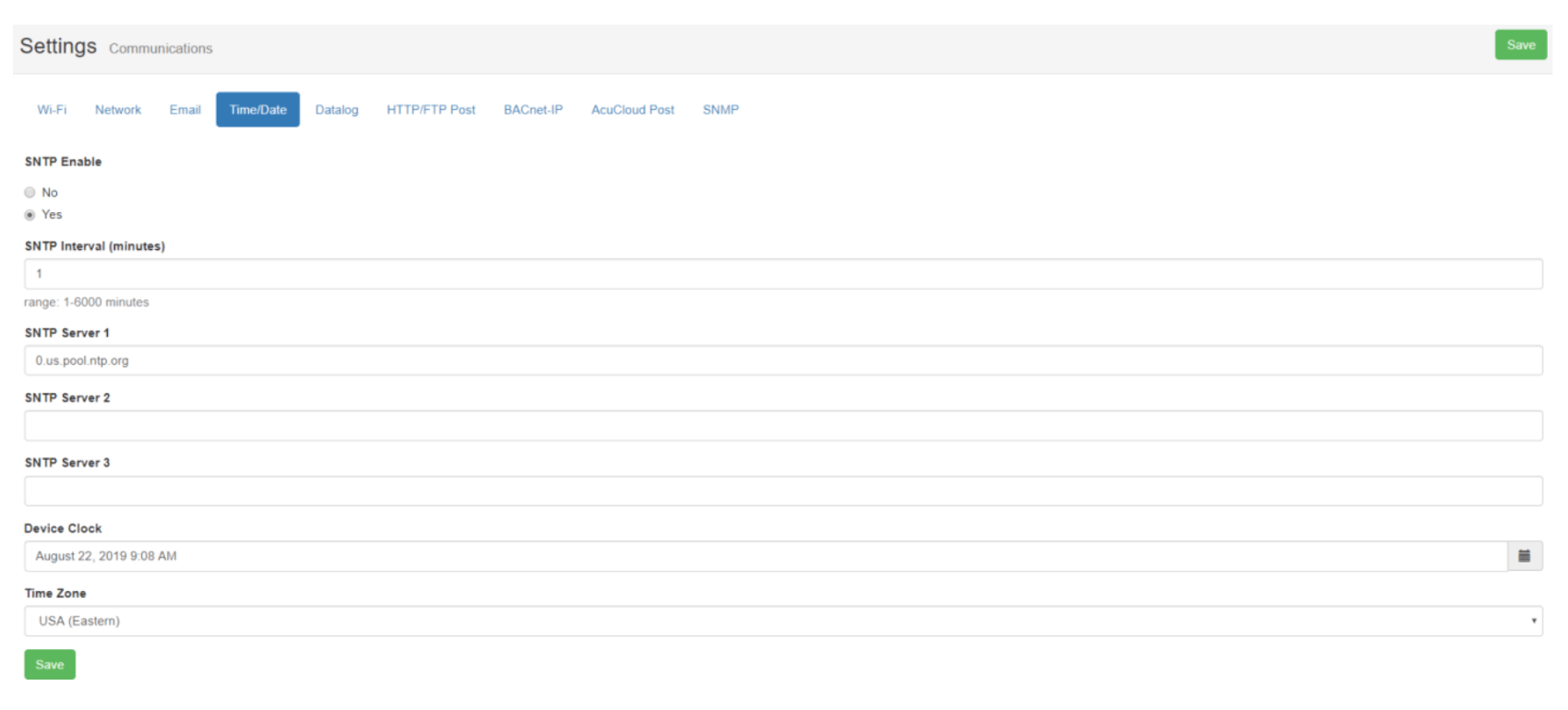
Task: Click the empty SNTP Server 3 field
Action: click(x=782, y=491)
